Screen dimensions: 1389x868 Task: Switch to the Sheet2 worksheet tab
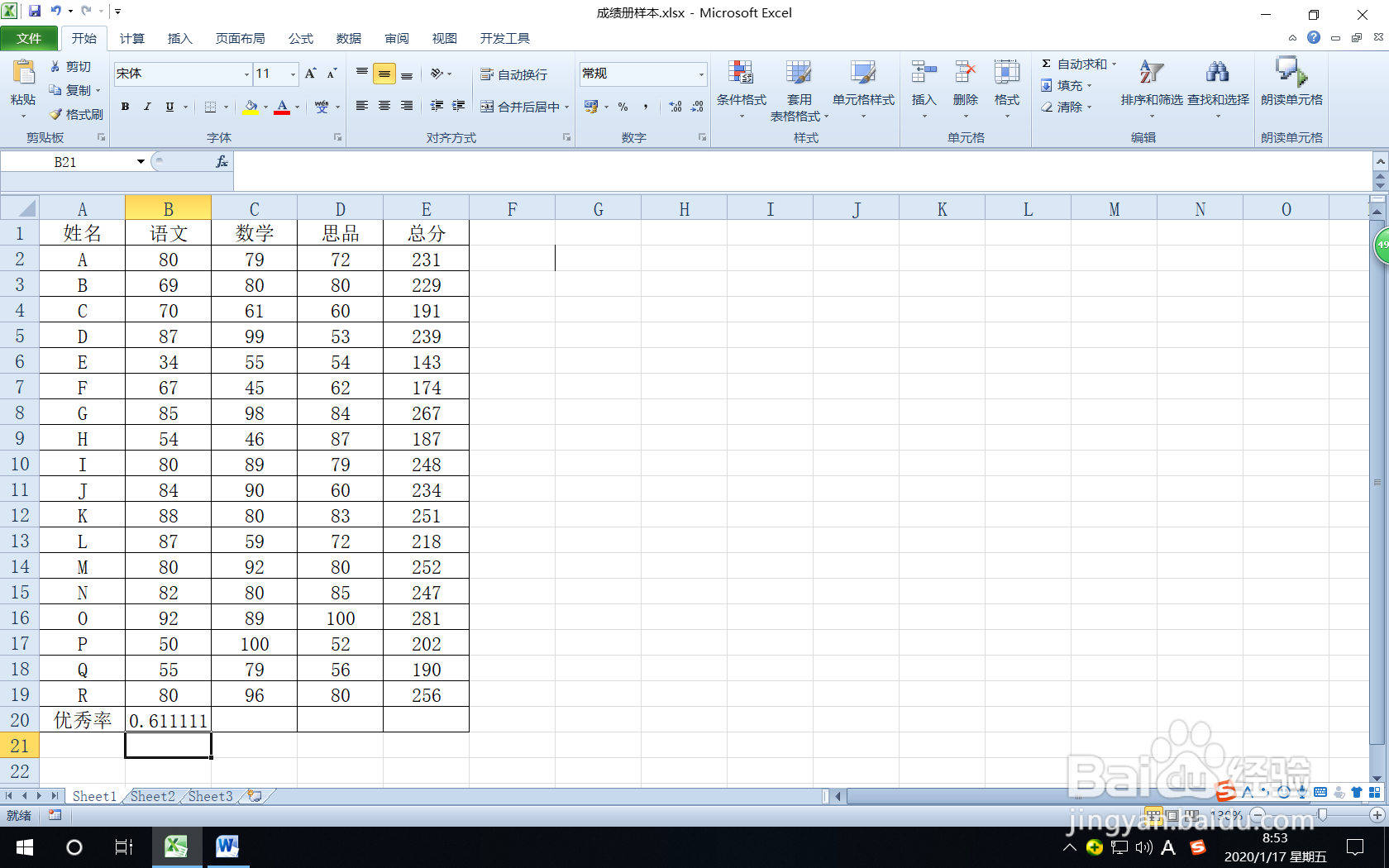[x=153, y=796]
